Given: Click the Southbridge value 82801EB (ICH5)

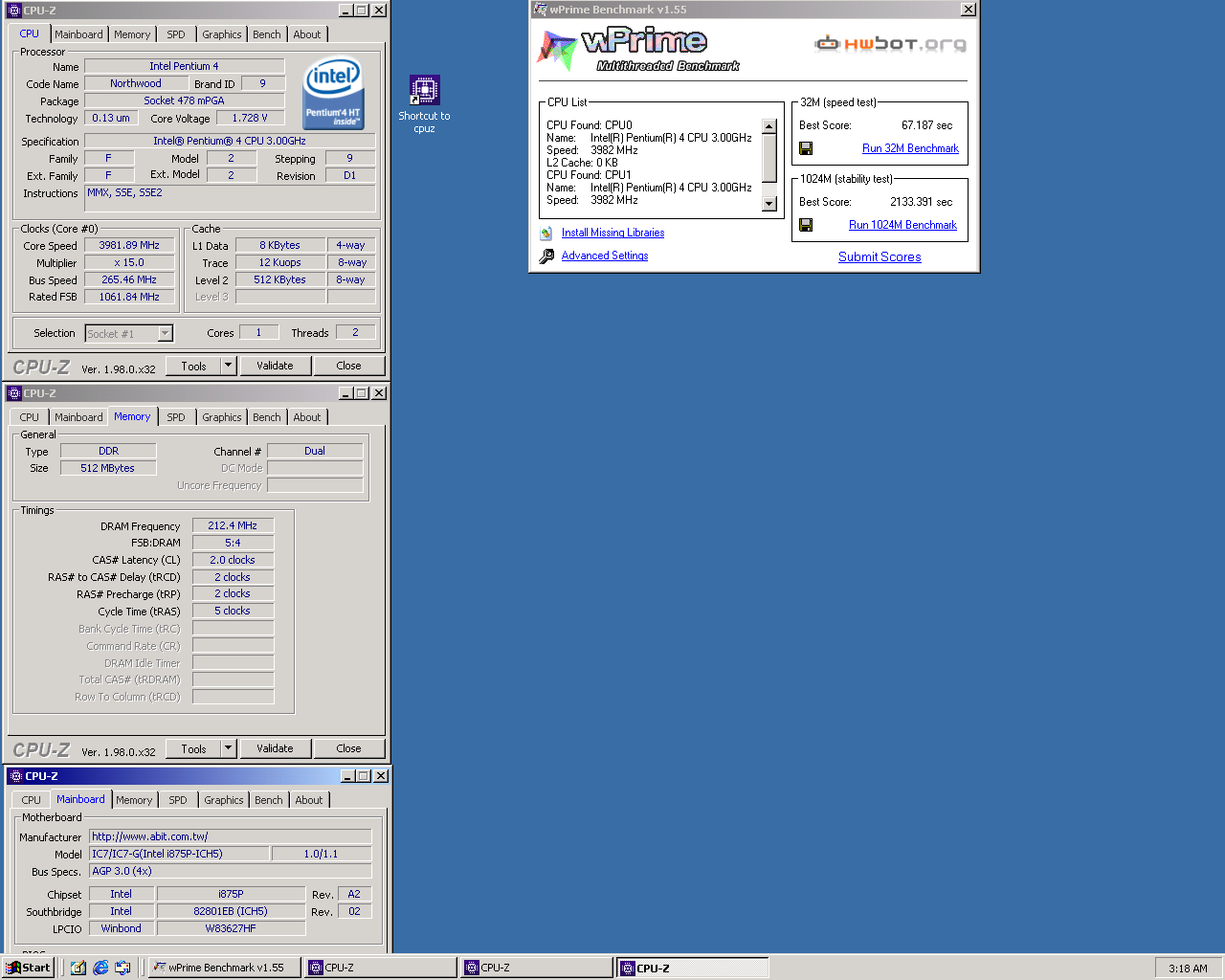Looking at the screenshot, I should 231,911.
